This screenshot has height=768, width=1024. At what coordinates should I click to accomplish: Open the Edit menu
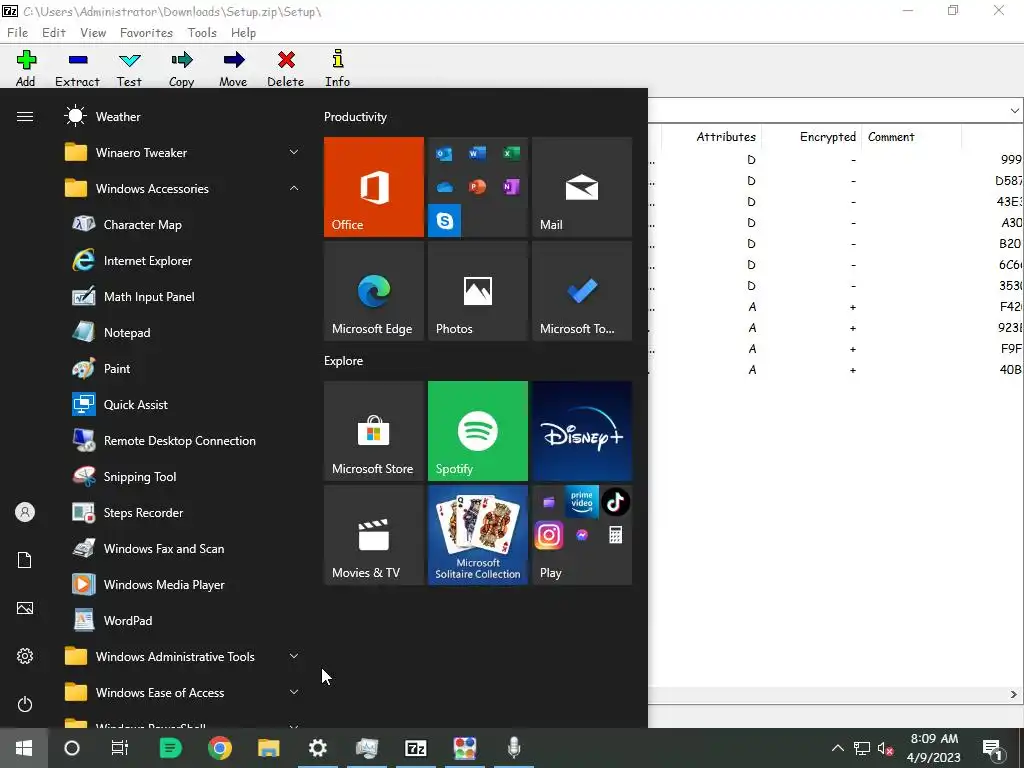pyautogui.click(x=54, y=33)
